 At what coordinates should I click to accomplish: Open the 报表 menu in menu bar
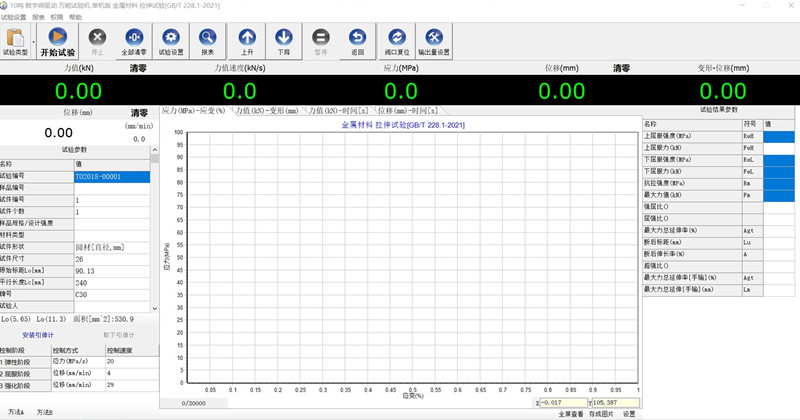click(38, 17)
